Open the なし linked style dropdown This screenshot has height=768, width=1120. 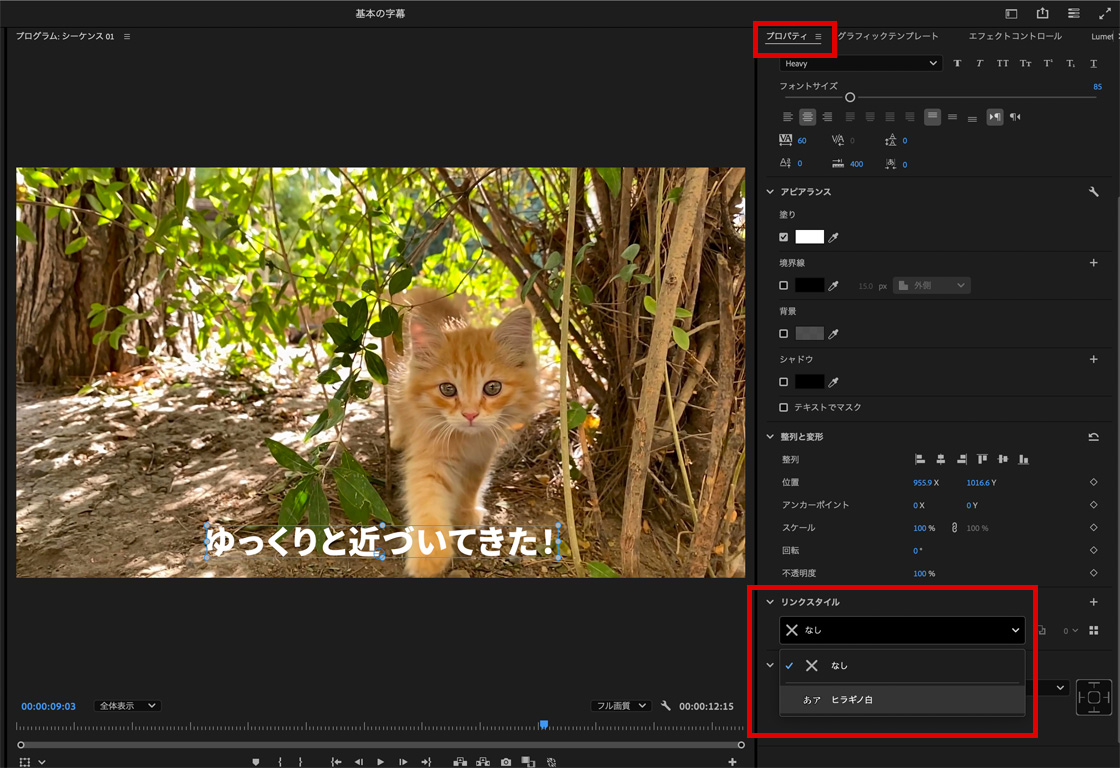tap(902, 630)
